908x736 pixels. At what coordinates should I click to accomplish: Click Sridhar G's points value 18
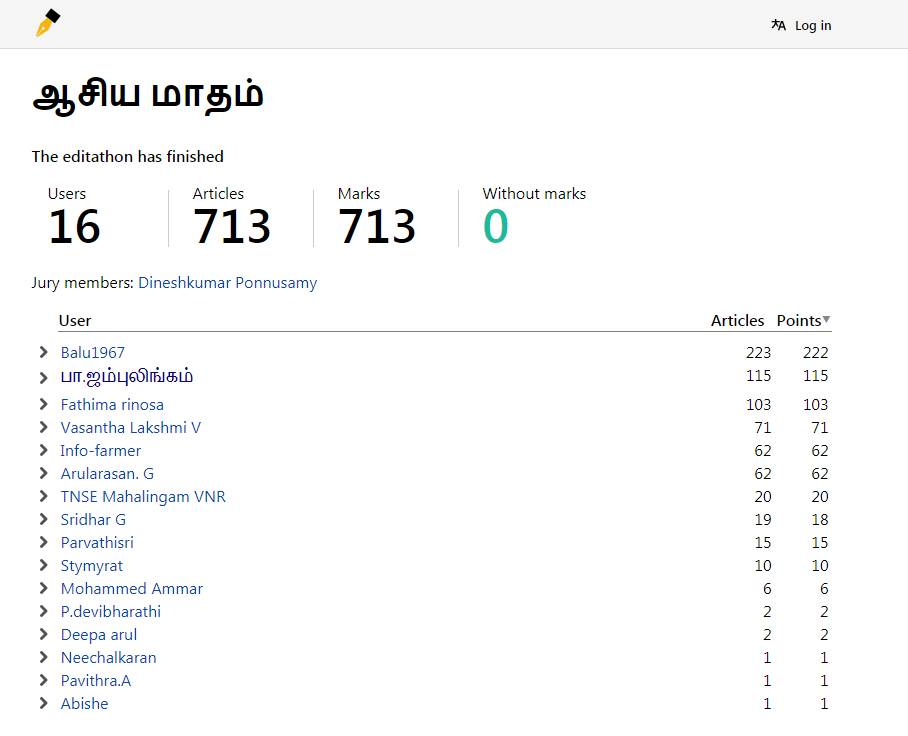coord(820,519)
